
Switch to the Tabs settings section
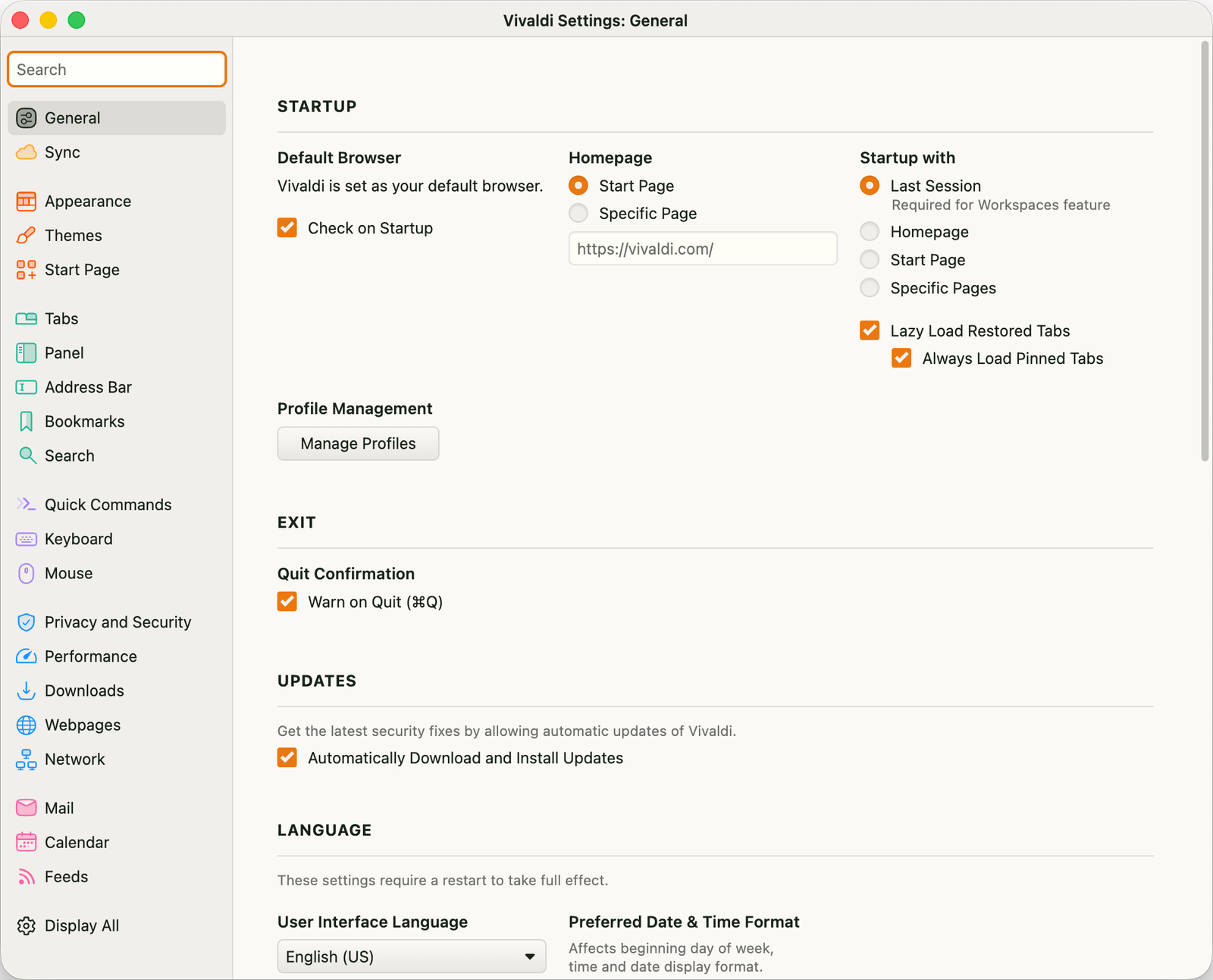[x=61, y=319]
